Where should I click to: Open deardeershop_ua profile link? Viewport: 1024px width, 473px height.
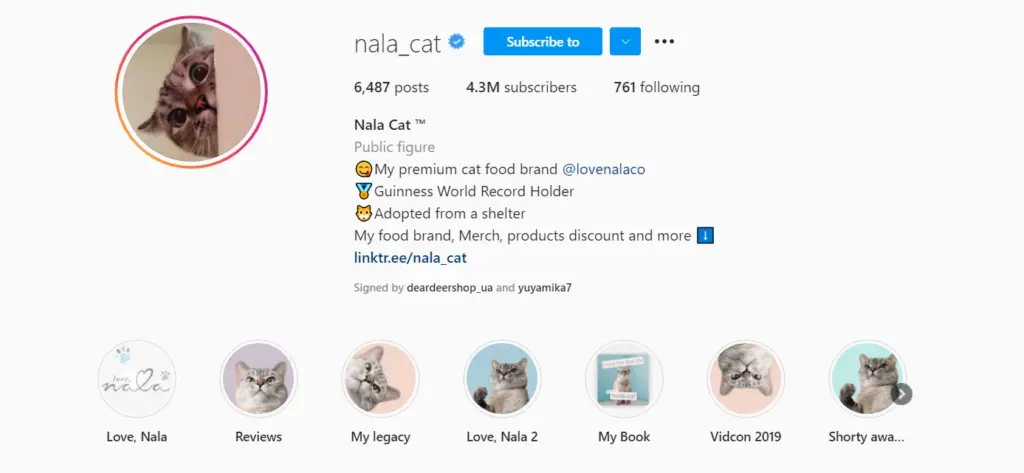(x=449, y=288)
